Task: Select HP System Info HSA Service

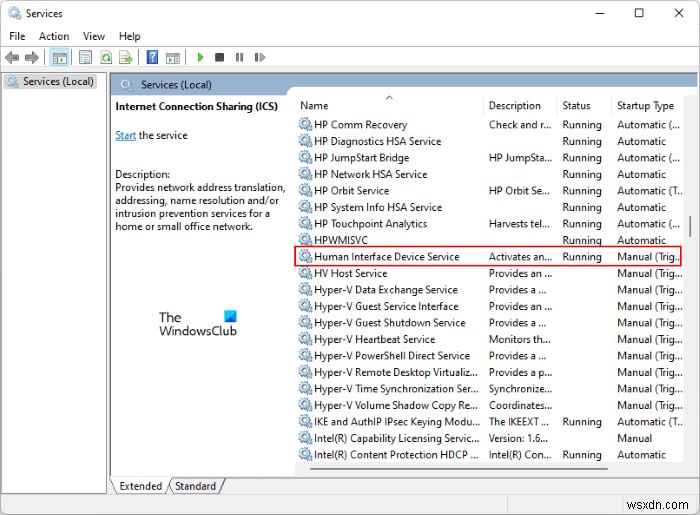Action: coord(378,207)
